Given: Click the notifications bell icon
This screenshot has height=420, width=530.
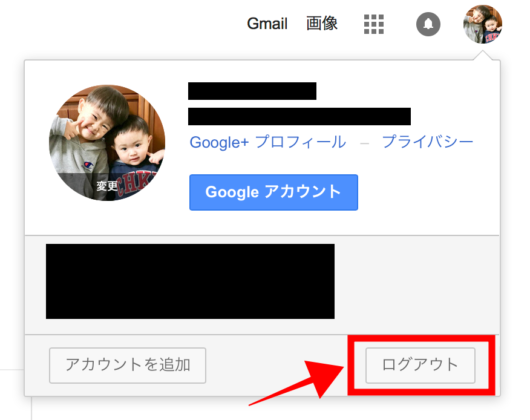Looking at the screenshot, I should pos(428,24).
